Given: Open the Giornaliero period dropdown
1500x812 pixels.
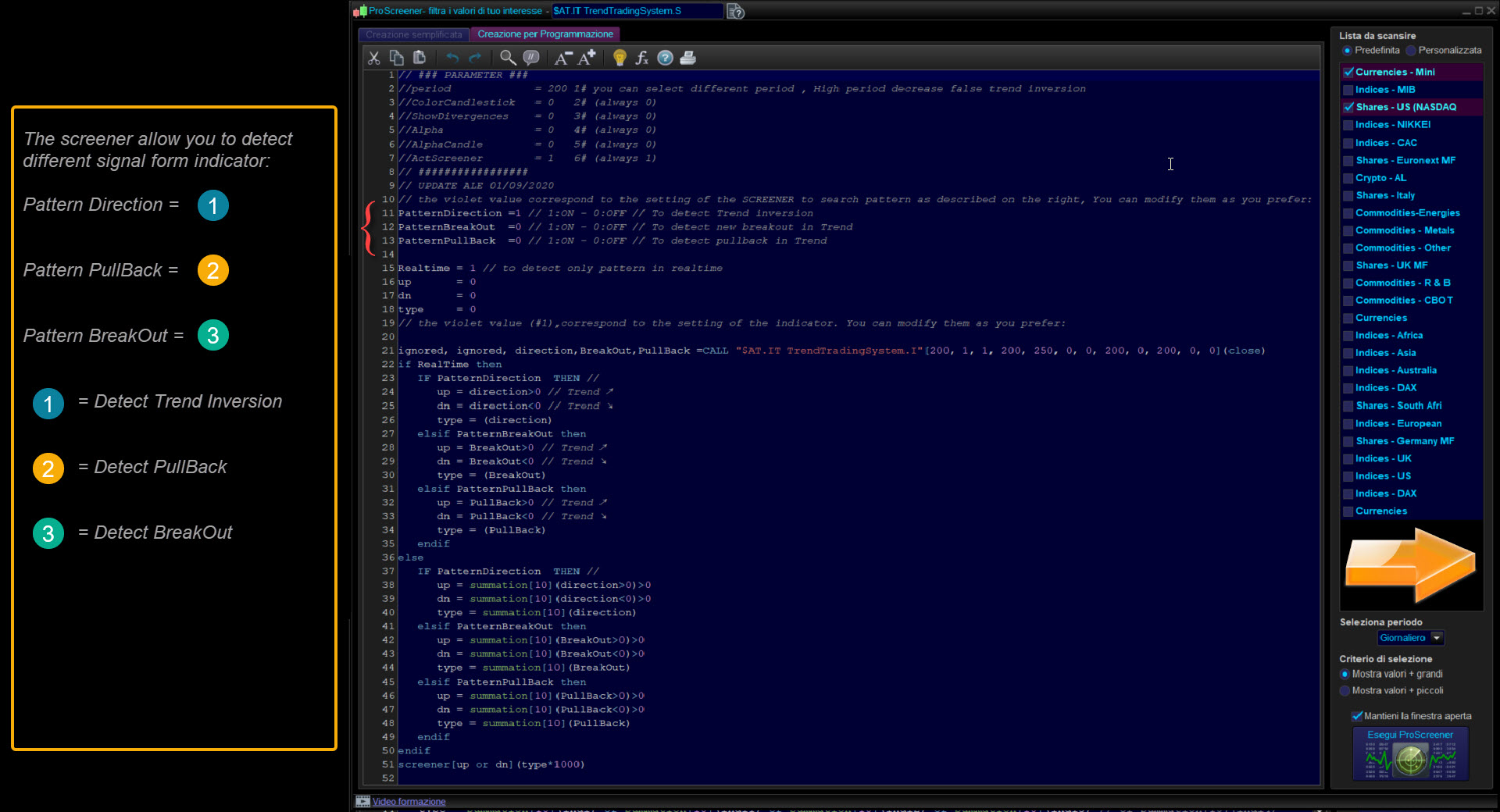Looking at the screenshot, I should (x=1411, y=638).
